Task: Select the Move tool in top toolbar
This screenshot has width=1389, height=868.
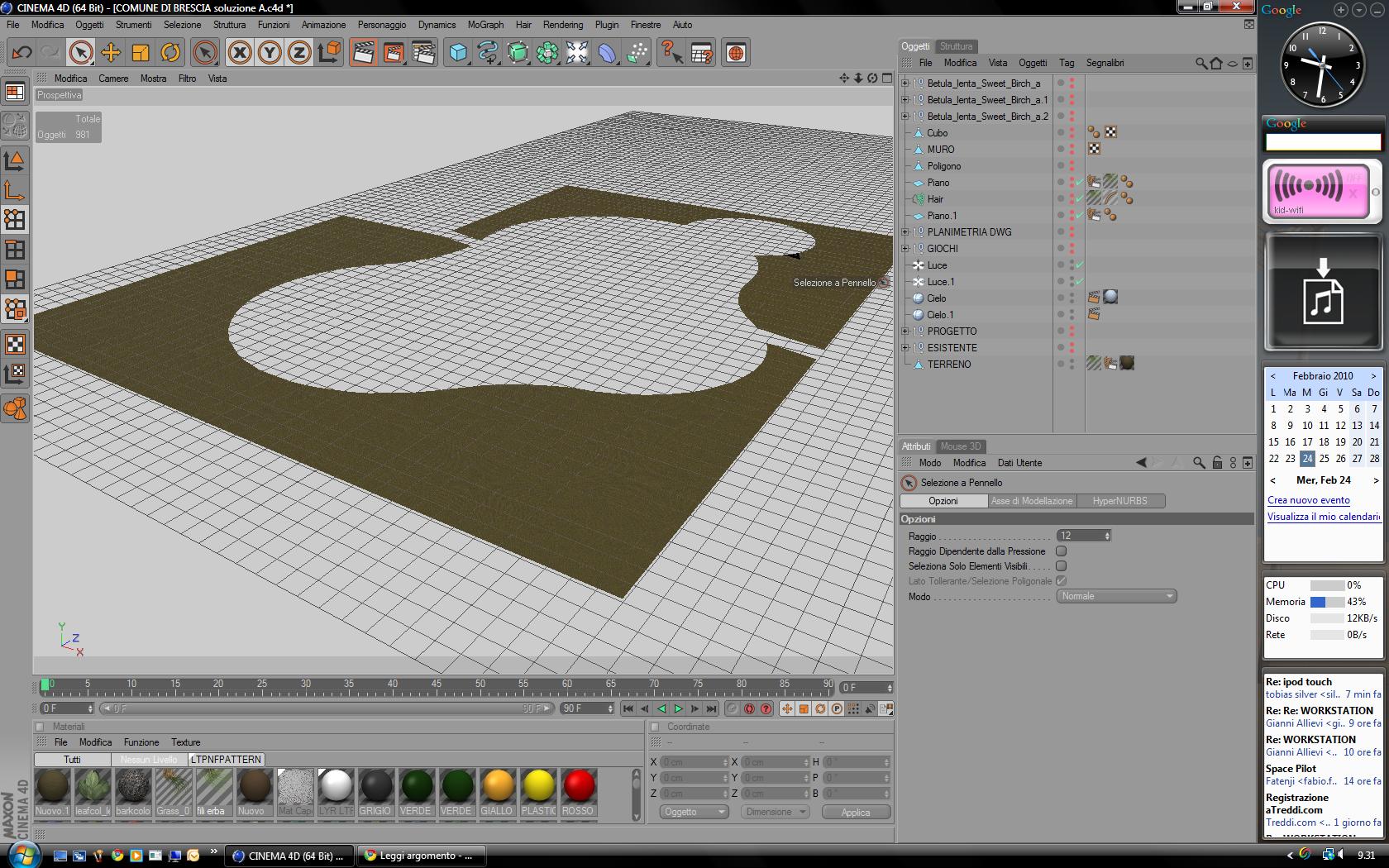Action: (x=110, y=53)
